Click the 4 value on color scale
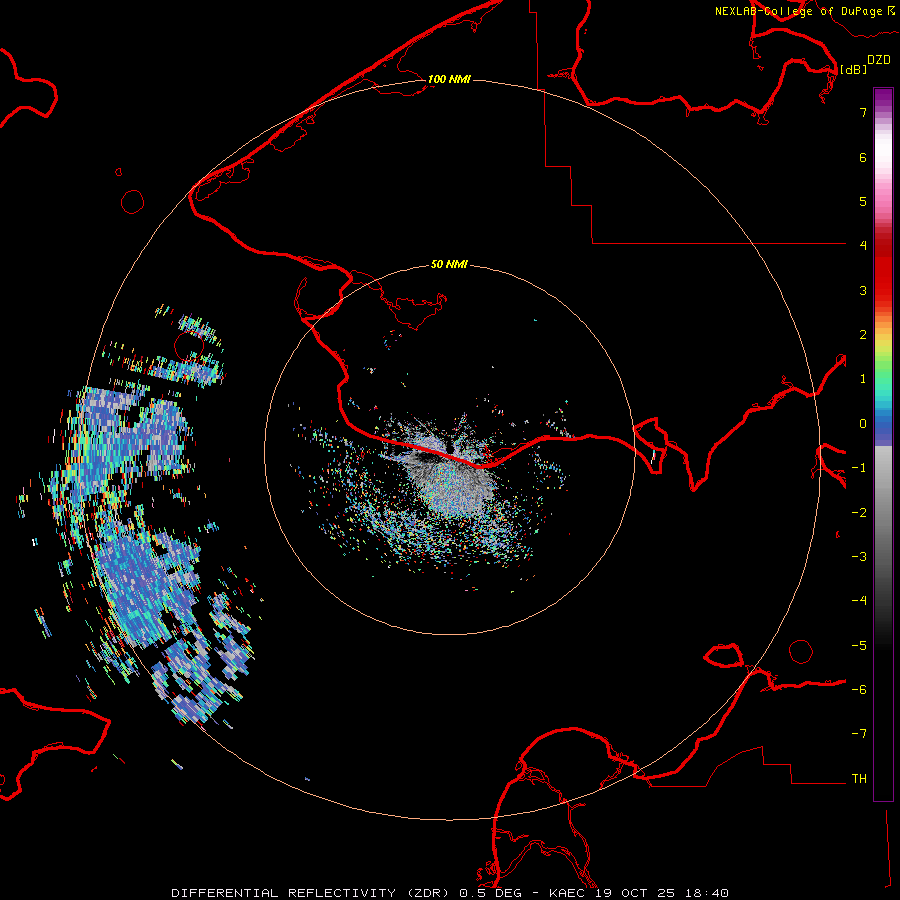Viewport: 900px width, 900px height. coord(863,245)
